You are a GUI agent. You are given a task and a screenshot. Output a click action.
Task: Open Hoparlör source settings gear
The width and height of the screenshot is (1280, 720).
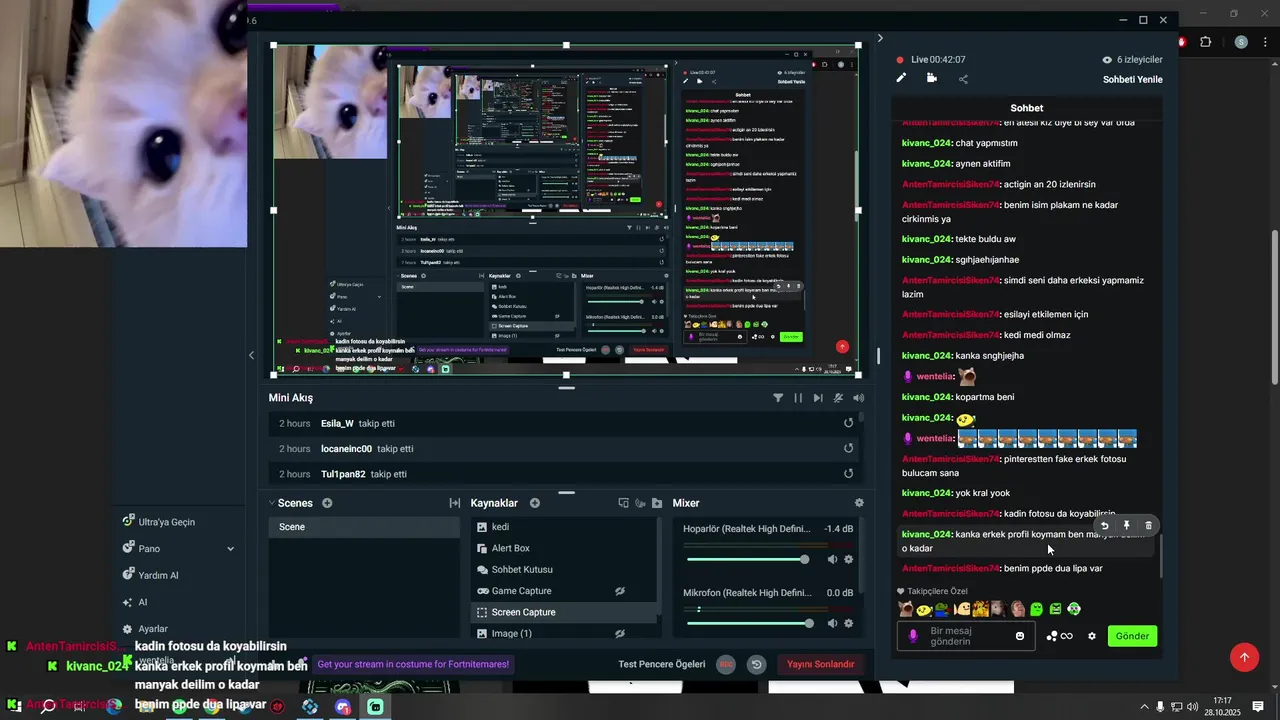[849, 559]
